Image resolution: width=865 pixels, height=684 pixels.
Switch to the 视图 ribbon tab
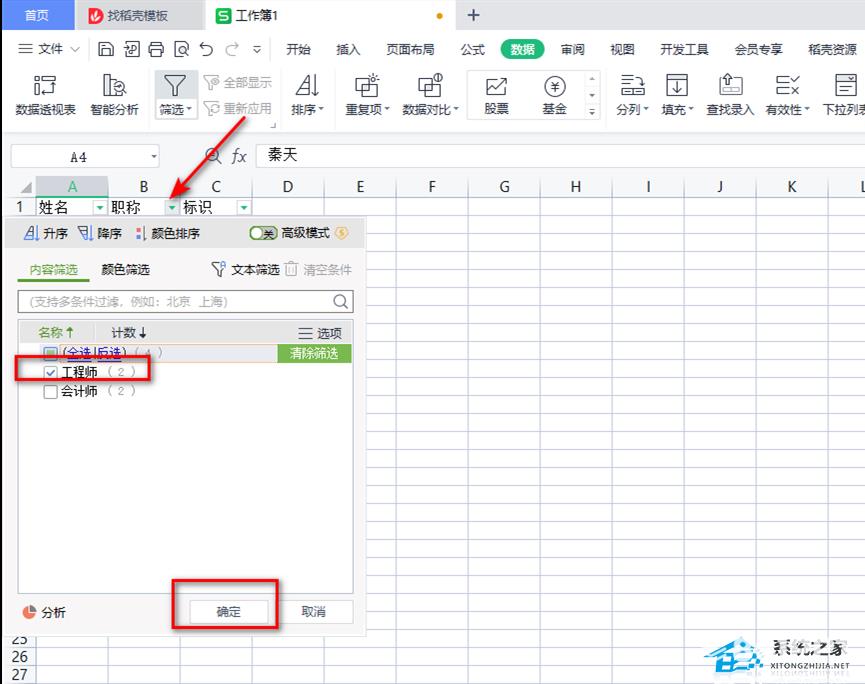coord(622,50)
